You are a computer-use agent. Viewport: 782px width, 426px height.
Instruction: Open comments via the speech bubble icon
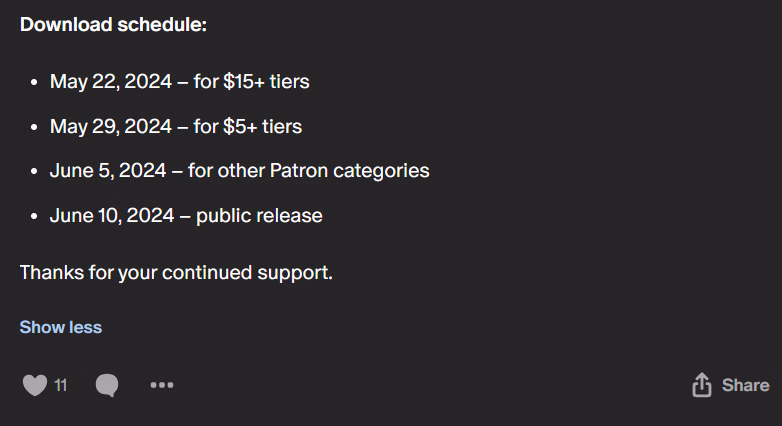tap(107, 385)
